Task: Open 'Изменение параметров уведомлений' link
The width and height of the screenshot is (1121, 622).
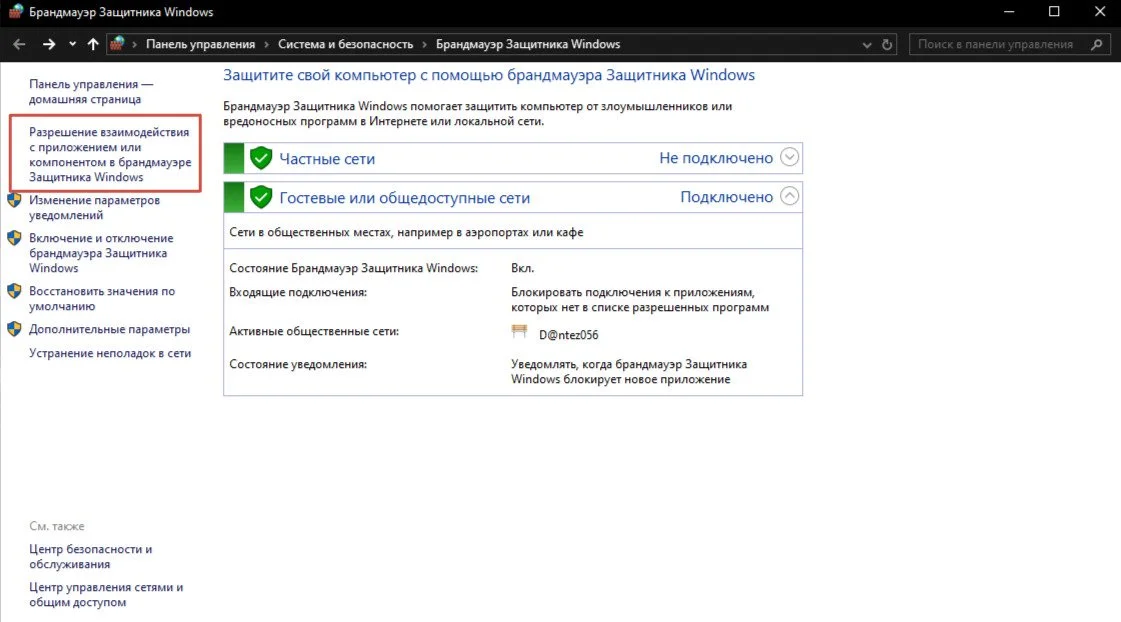Action: tap(94, 207)
